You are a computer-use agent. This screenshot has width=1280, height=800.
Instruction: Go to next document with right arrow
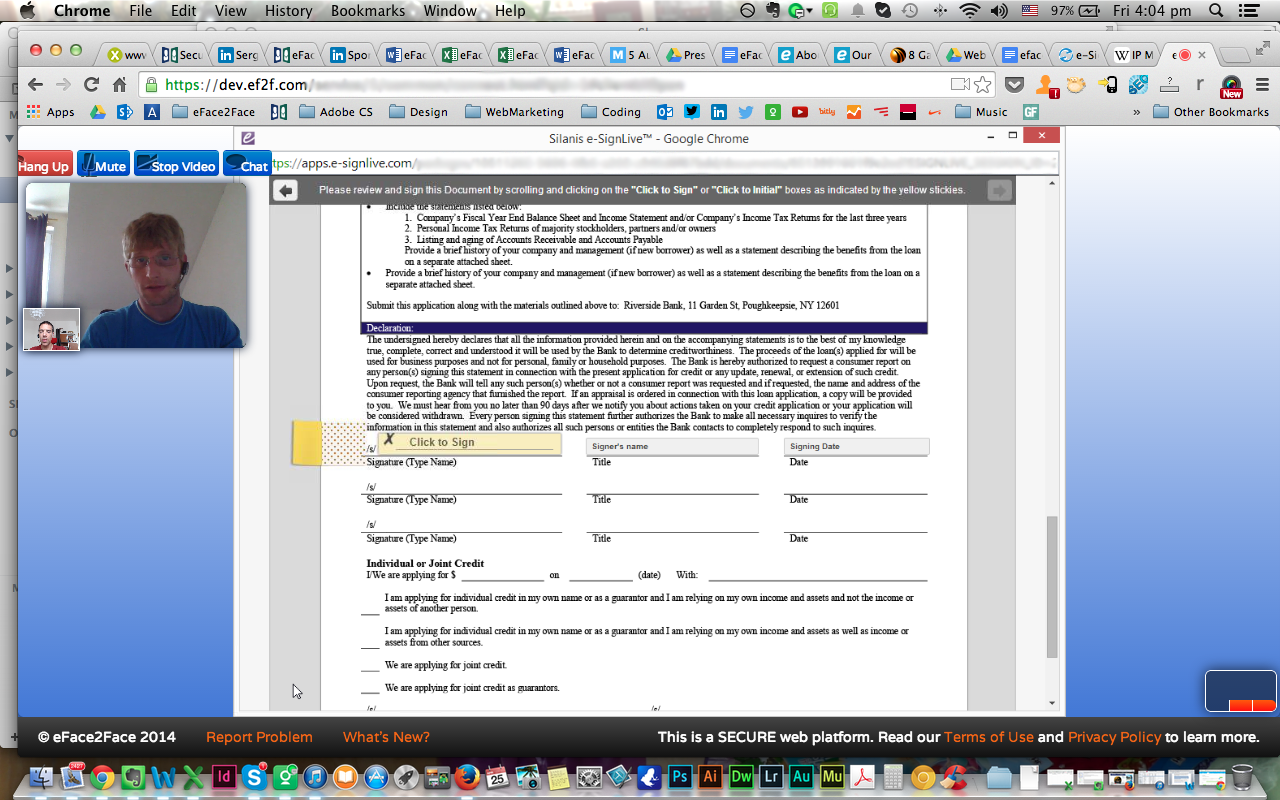999,190
